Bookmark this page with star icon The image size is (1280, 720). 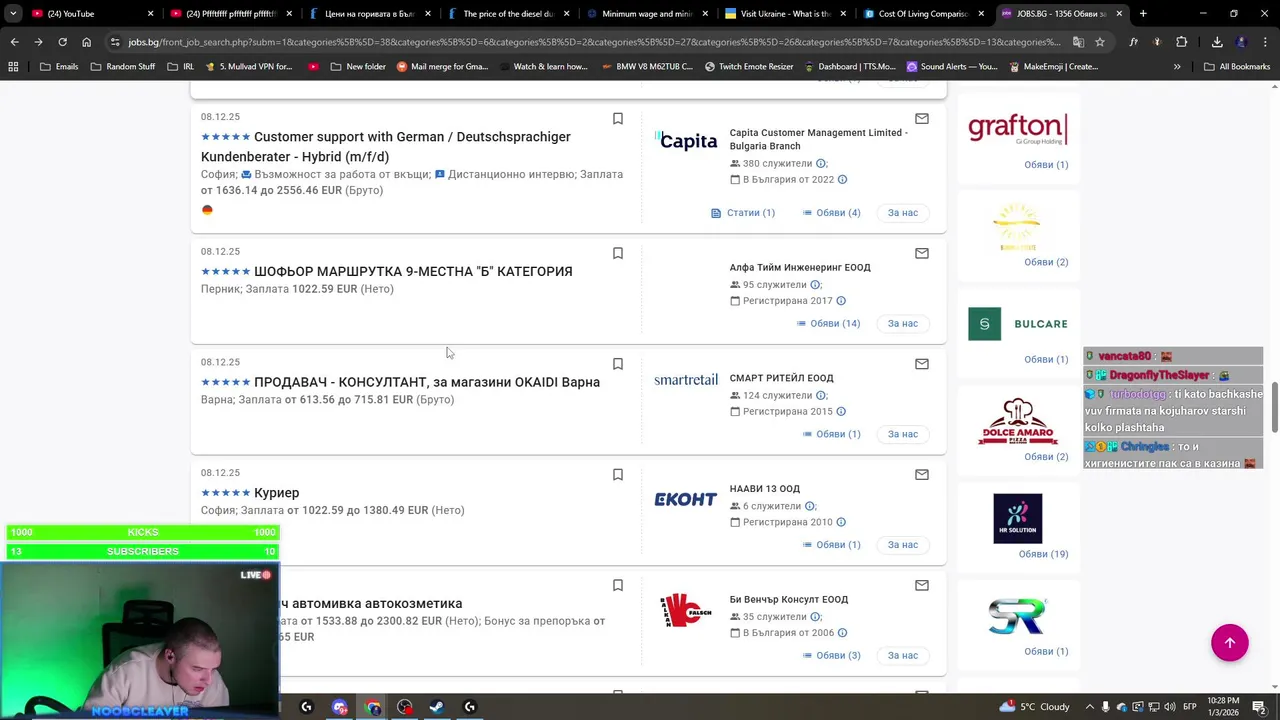(1100, 42)
